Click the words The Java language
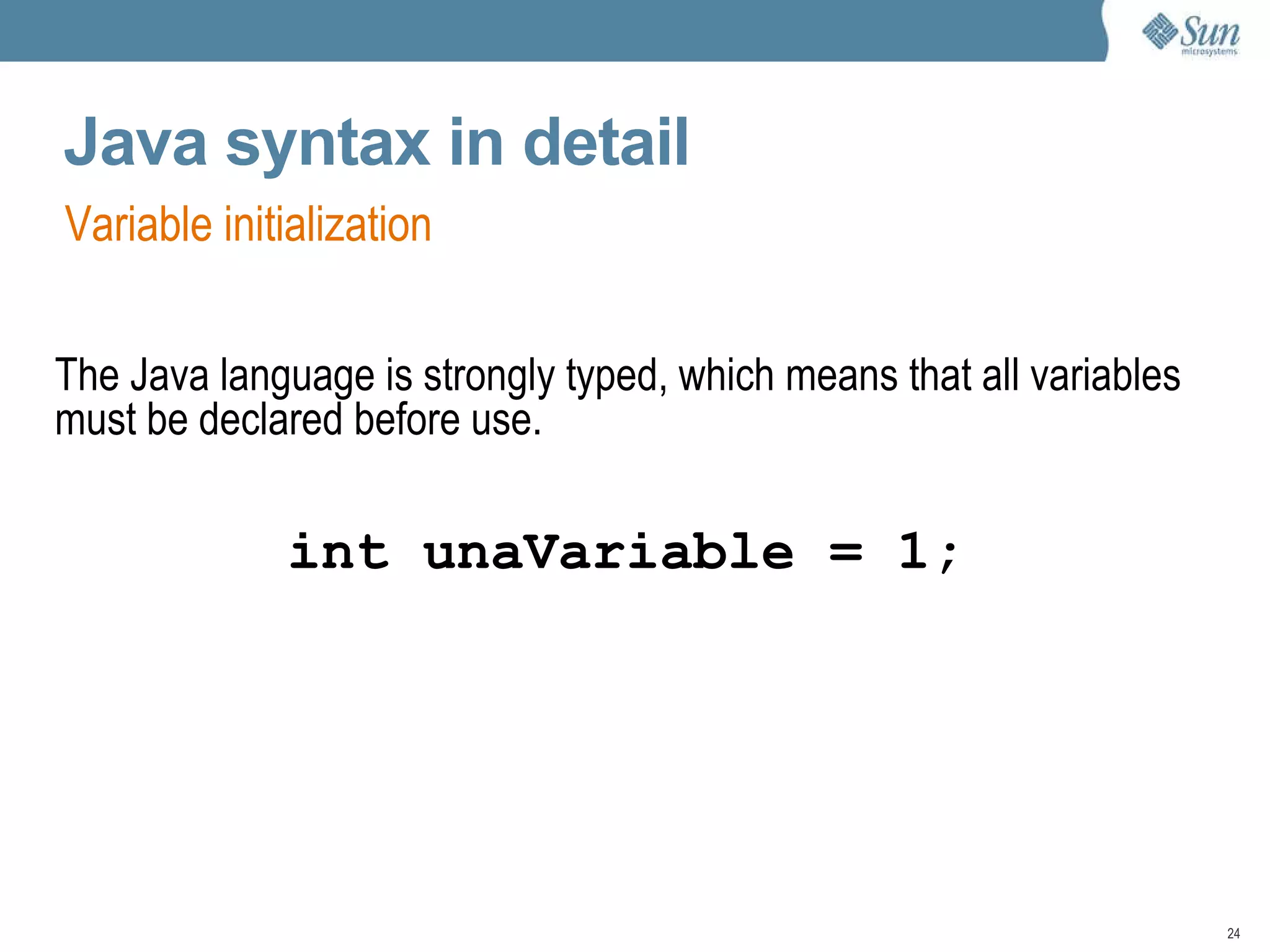 [x=214, y=376]
